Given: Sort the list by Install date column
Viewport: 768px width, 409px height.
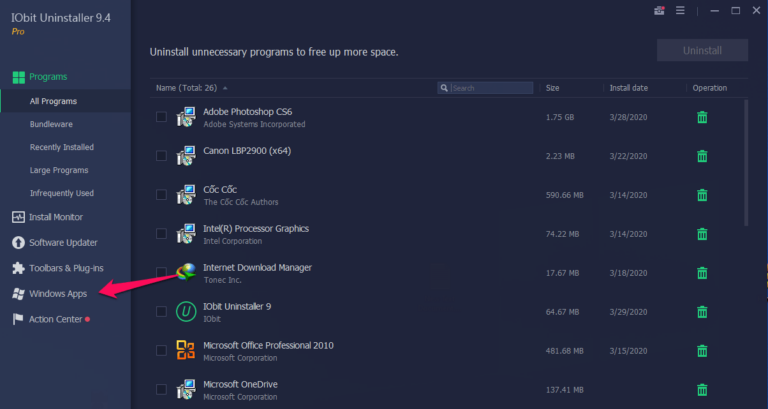Looking at the screenshot, I should point(630,88).
